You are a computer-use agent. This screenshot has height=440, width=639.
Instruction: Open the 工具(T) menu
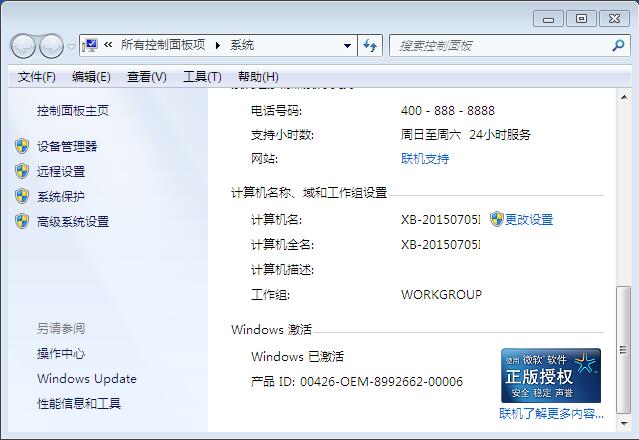(x=202, y=77)
